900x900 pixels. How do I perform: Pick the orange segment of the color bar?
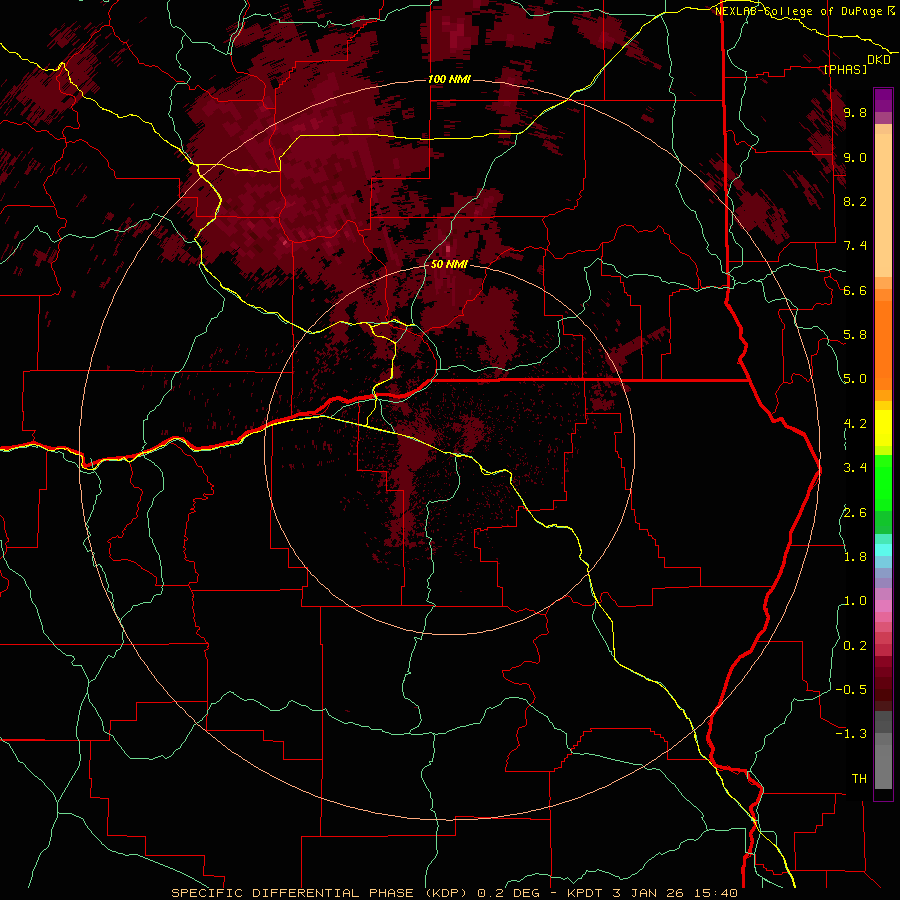coord(883,344)
